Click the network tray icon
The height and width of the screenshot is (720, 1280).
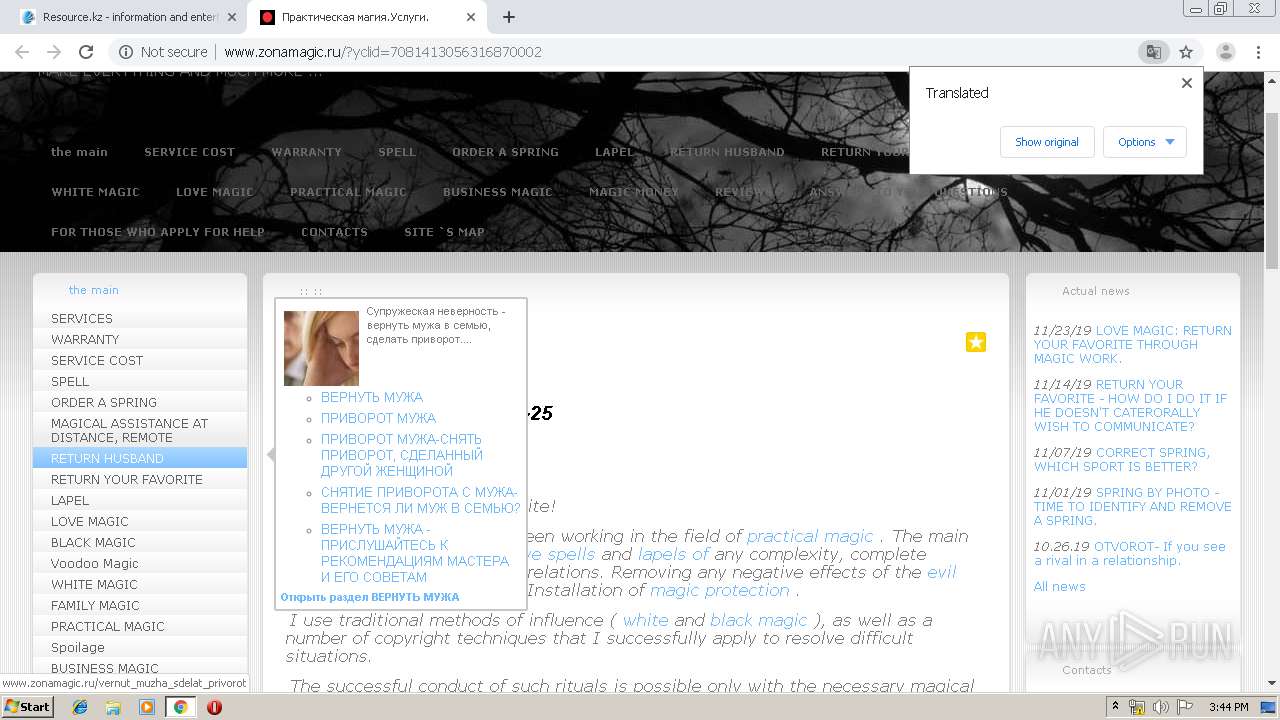[1137, 707]
